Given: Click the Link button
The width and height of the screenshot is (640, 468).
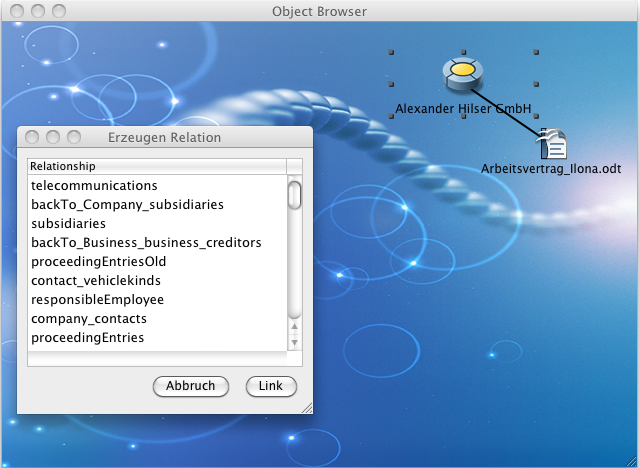Looking at the screenshot, I should (x=271, y=386).
